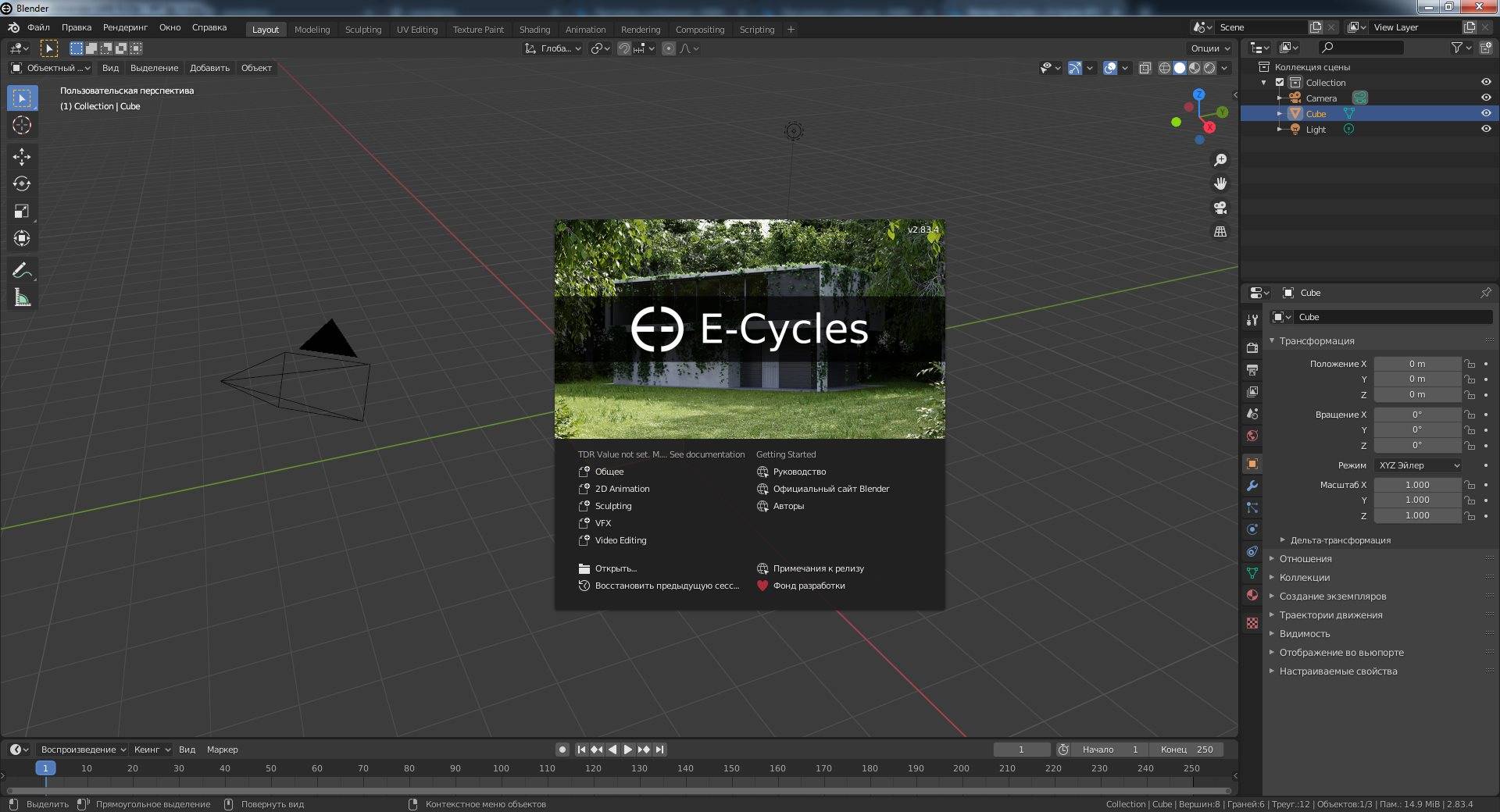The width and height of the screenshot is (1500, 812).
Task: Expand the Delta transform section
Action: click(1340, 540)
